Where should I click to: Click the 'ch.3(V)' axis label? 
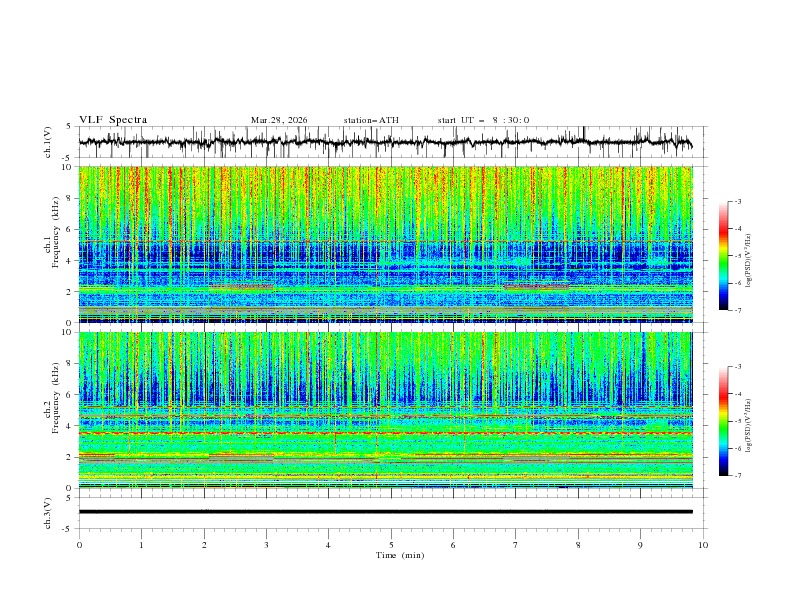(x=48, y=513)
